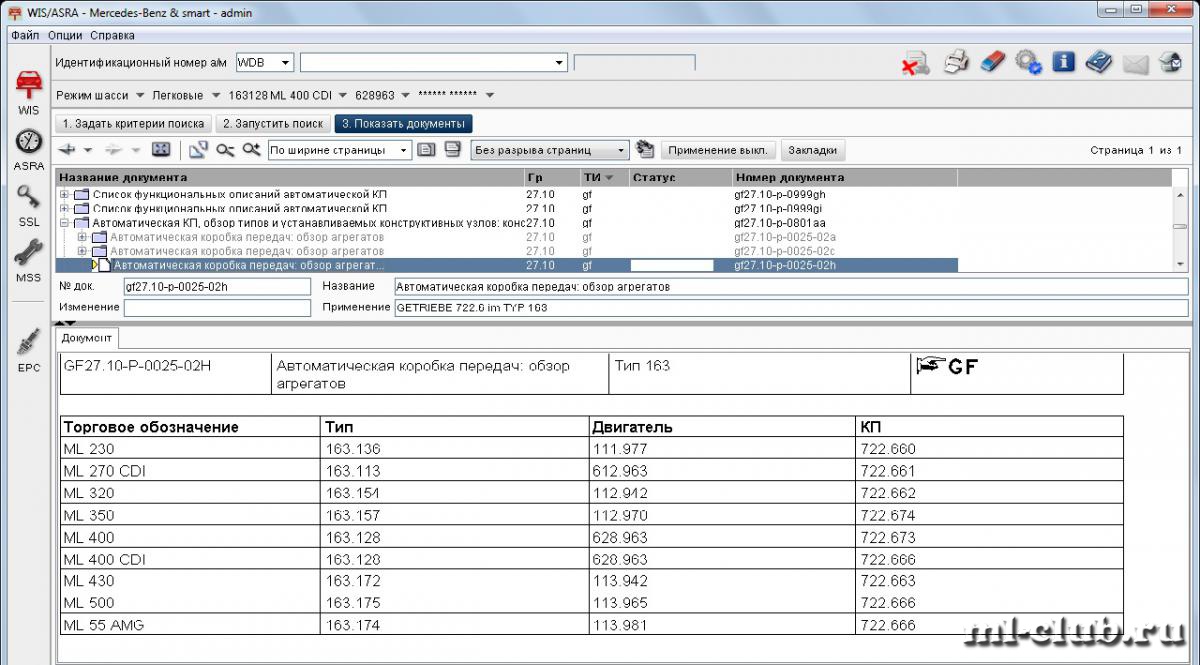Viewport: 1200px width, 665px height.
Task: Open the VIN number combo box dropdown
Action: (x=560, y=62)
